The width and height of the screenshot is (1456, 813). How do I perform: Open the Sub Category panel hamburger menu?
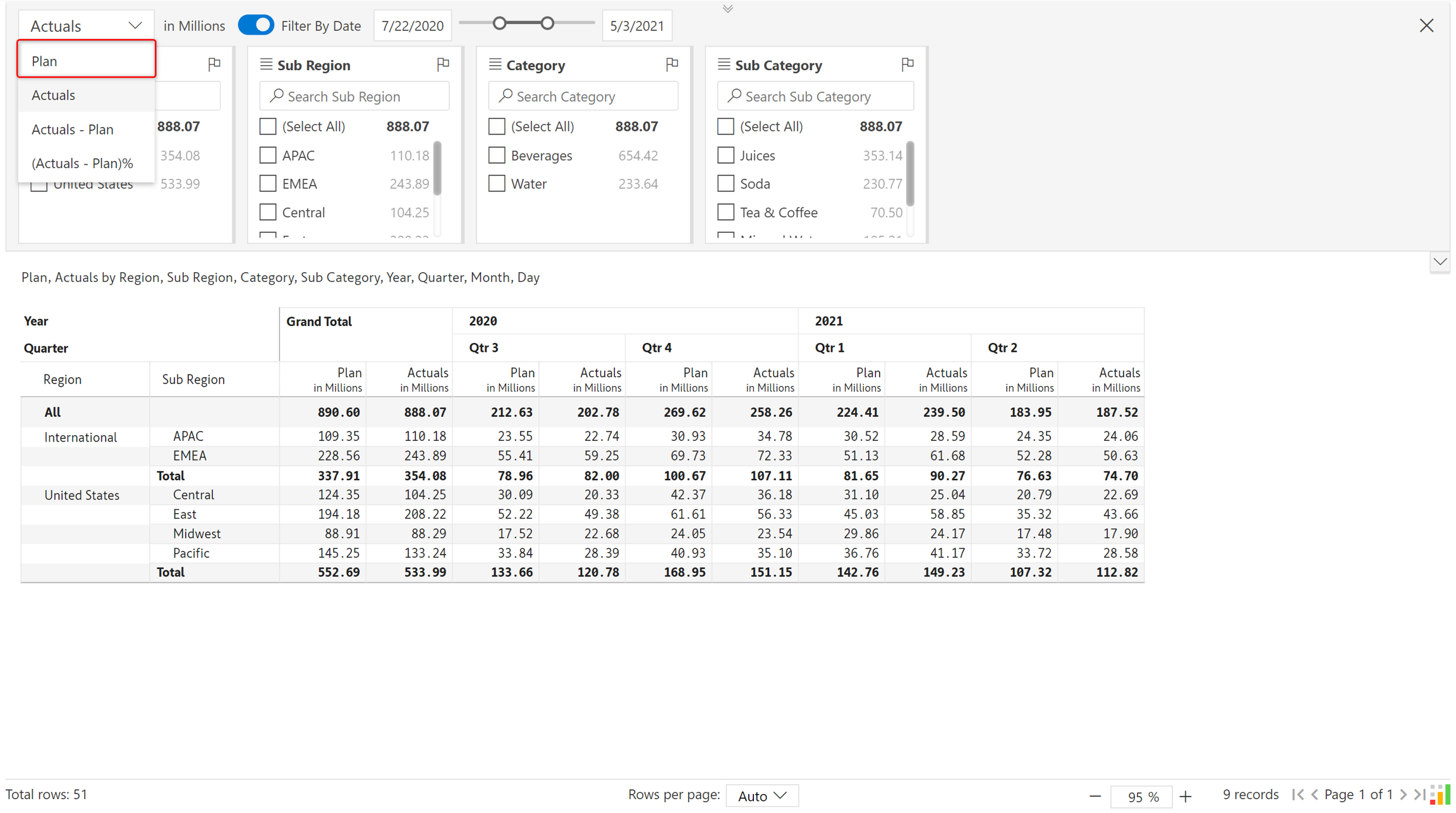tap(724, 64)
